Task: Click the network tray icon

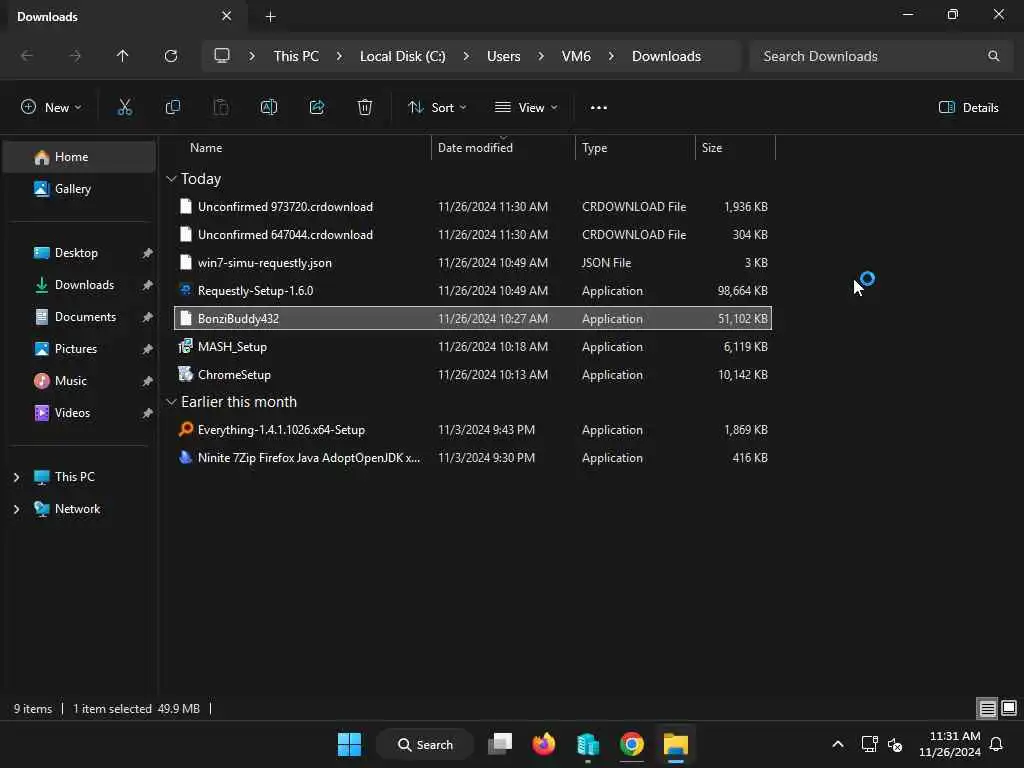Action: (869, 744)
